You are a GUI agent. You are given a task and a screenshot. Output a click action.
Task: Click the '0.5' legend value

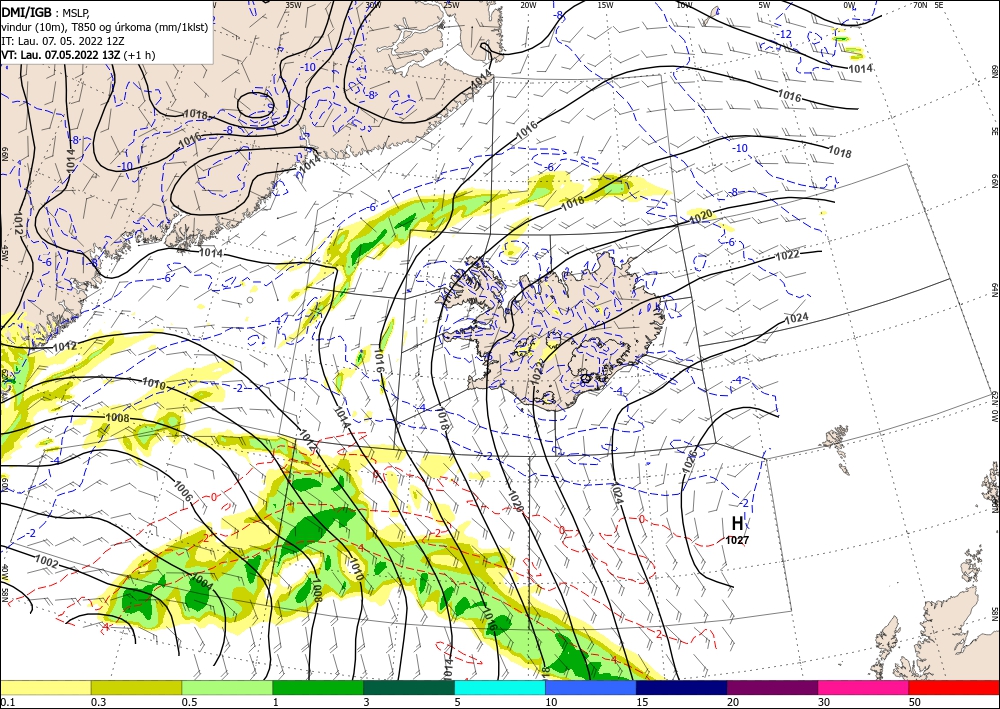(x=189, y=702)
